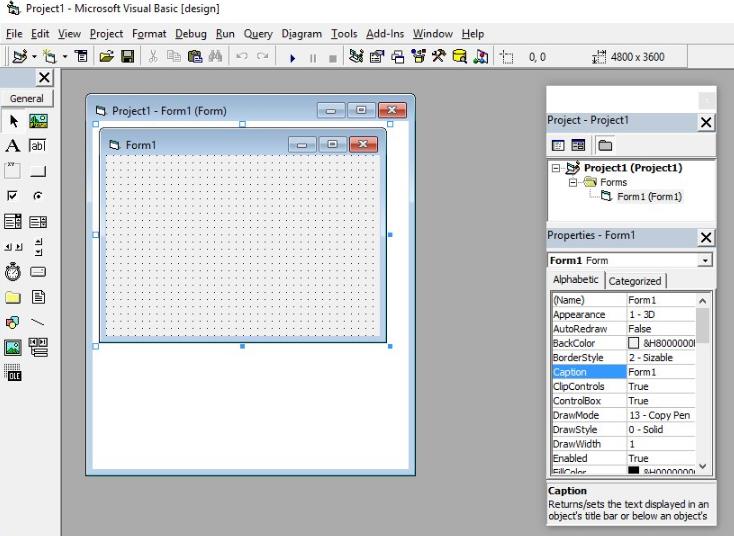Screen dimensions: 734x536
Task: Click properties list scroll up arrow
Action: click(x=702, y=301)
